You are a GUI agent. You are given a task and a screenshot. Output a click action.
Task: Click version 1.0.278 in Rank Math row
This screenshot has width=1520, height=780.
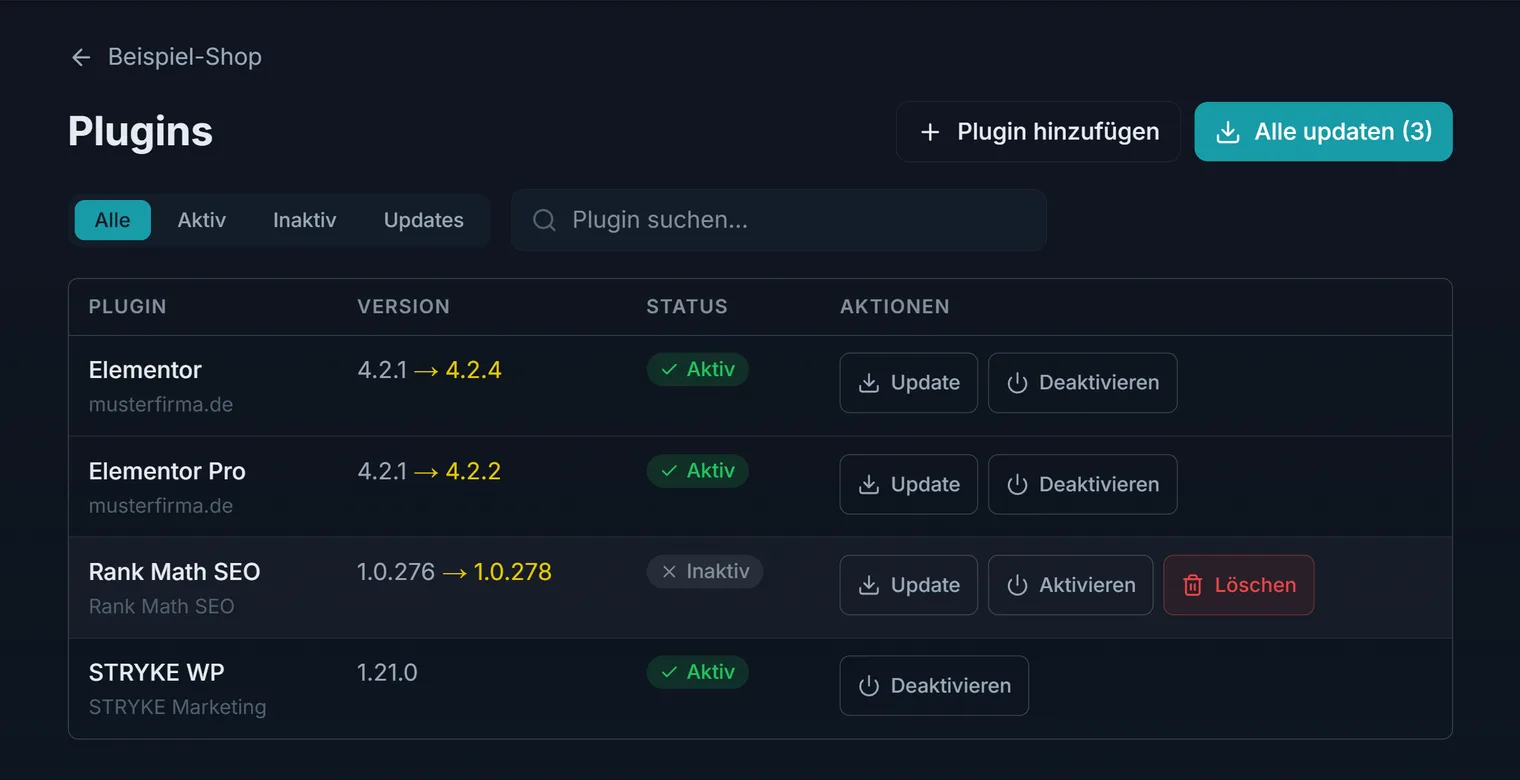pos(513,572)
